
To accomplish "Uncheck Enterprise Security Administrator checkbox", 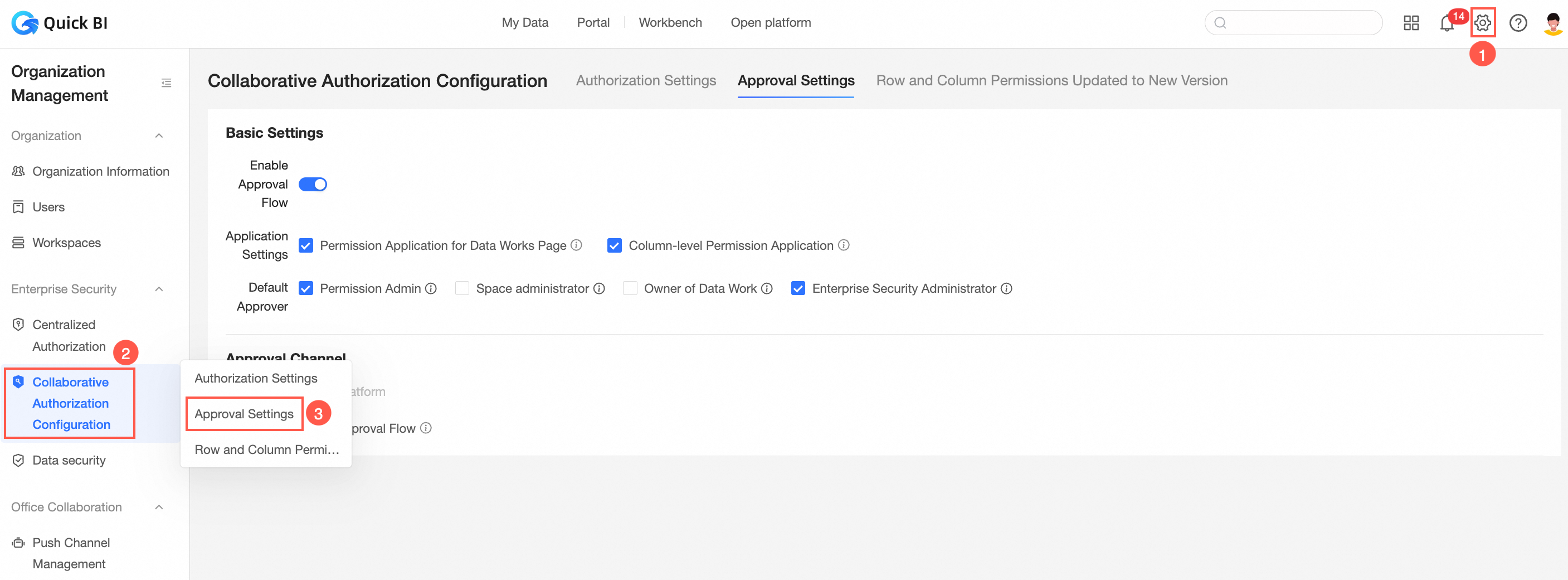I will tap(798, 288).
